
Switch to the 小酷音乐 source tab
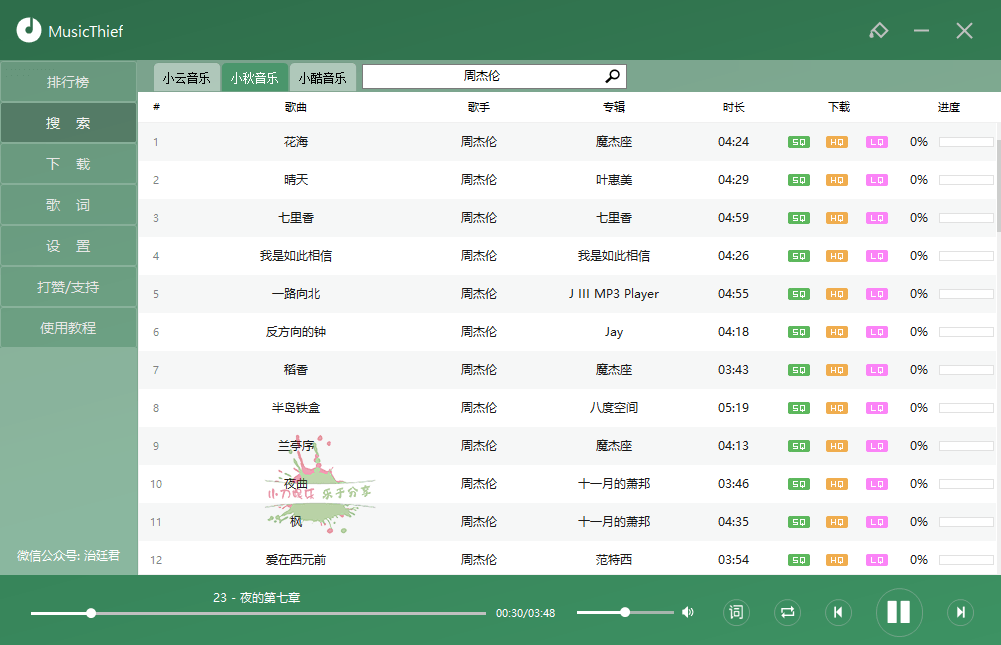click(322, 77)
